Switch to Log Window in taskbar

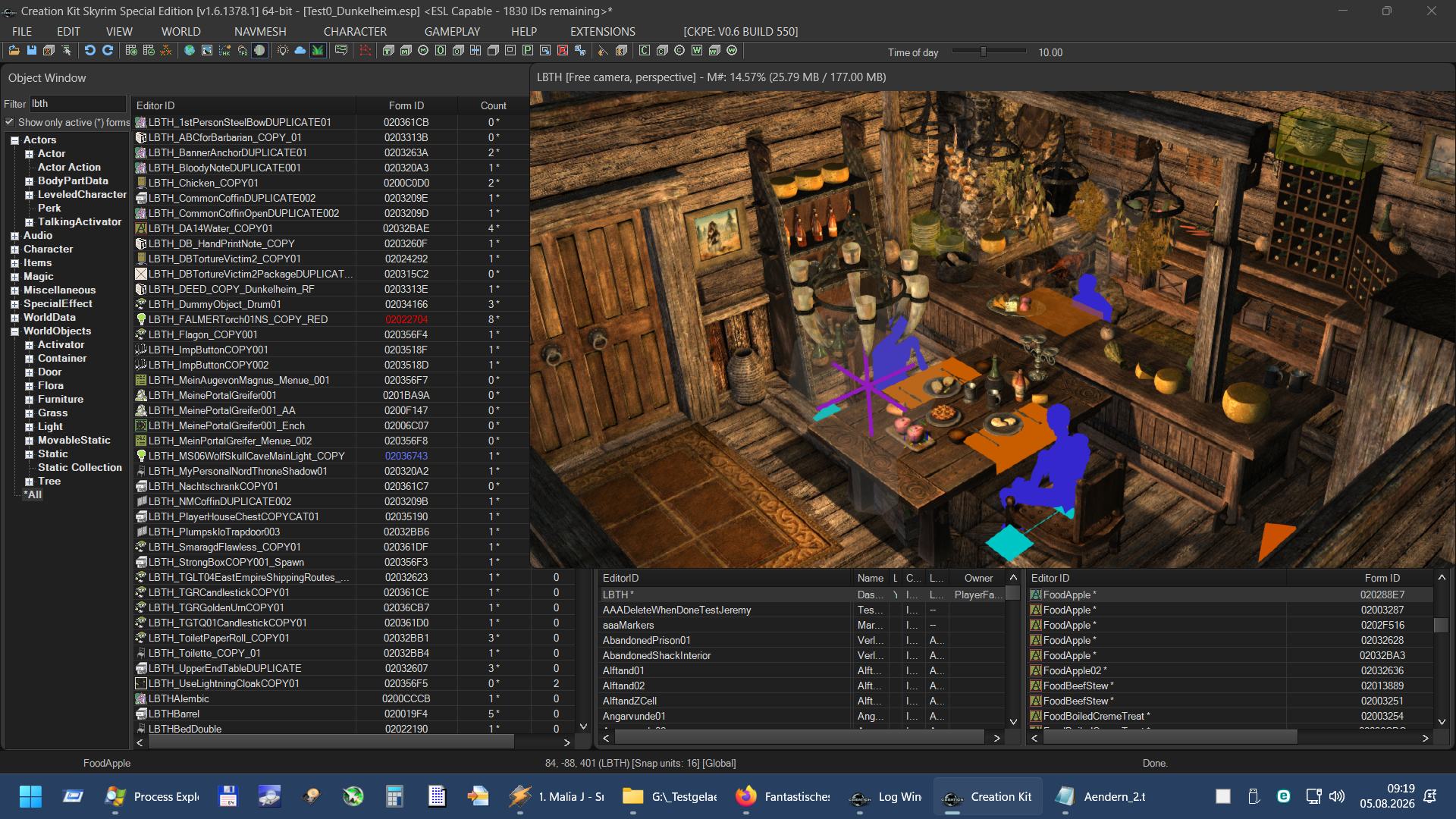tap(884, 796)
